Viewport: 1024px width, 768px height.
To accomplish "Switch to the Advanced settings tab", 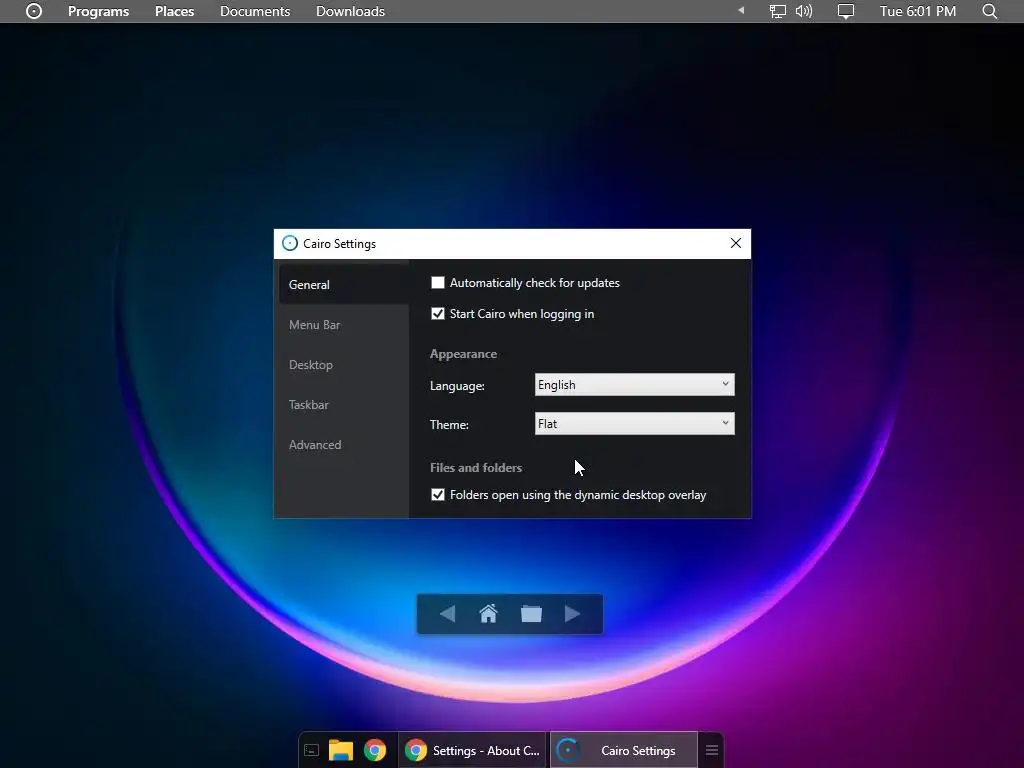I will 344,445.
